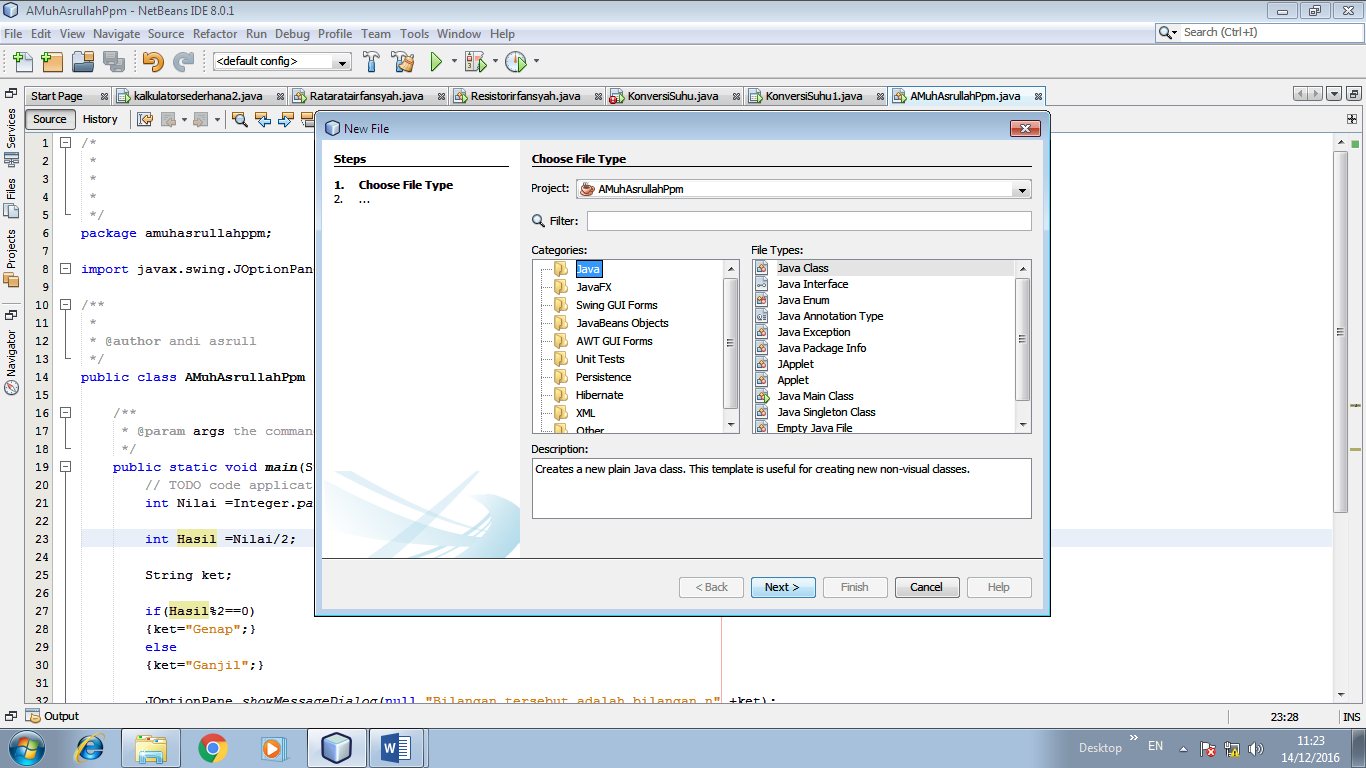Click the Filter input field
Image resolution: width=1366 pixels, height=768 pixels.
click(x=809, y=221)
